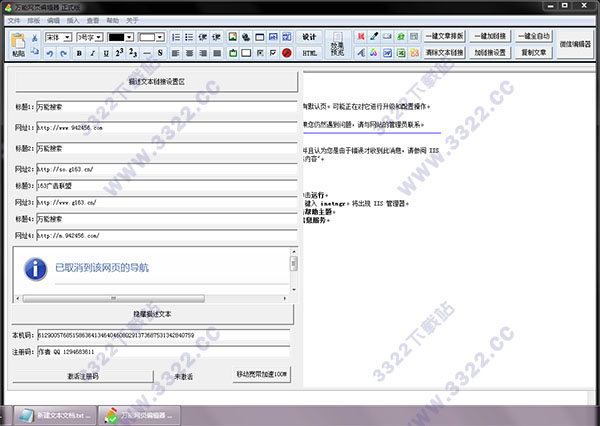Click the 一键加链接 button
This screenshot has width=600, height=426.
click(490, 36)
